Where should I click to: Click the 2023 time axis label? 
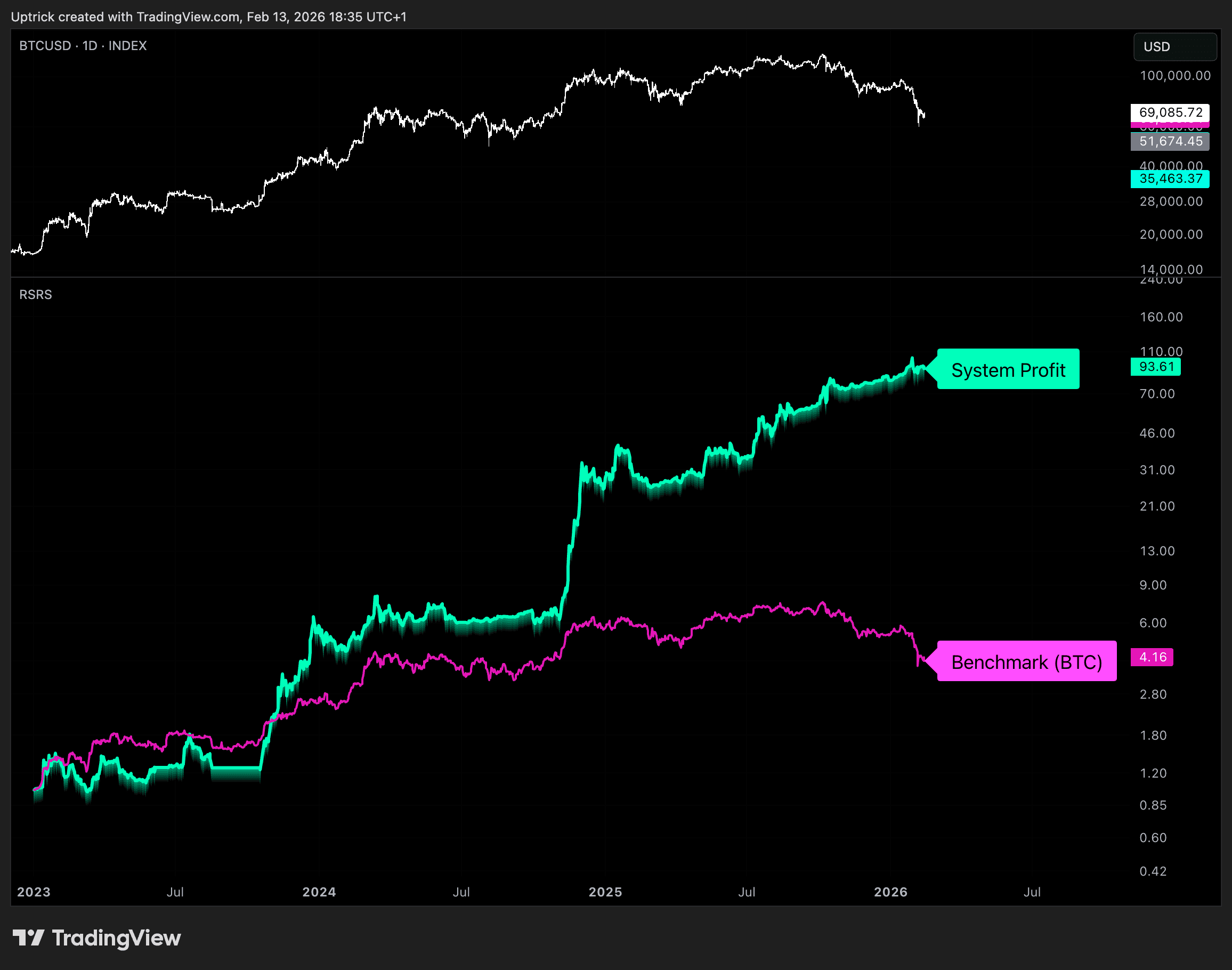[x=34, y=892]
